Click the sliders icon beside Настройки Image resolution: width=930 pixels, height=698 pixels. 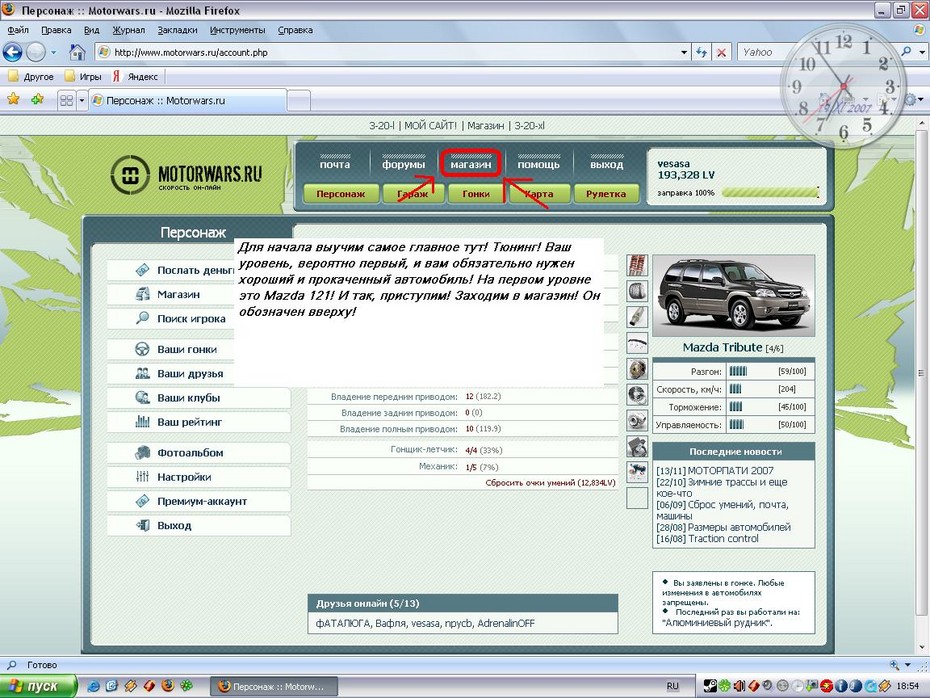pyautogui.click(x=142, y=477)
